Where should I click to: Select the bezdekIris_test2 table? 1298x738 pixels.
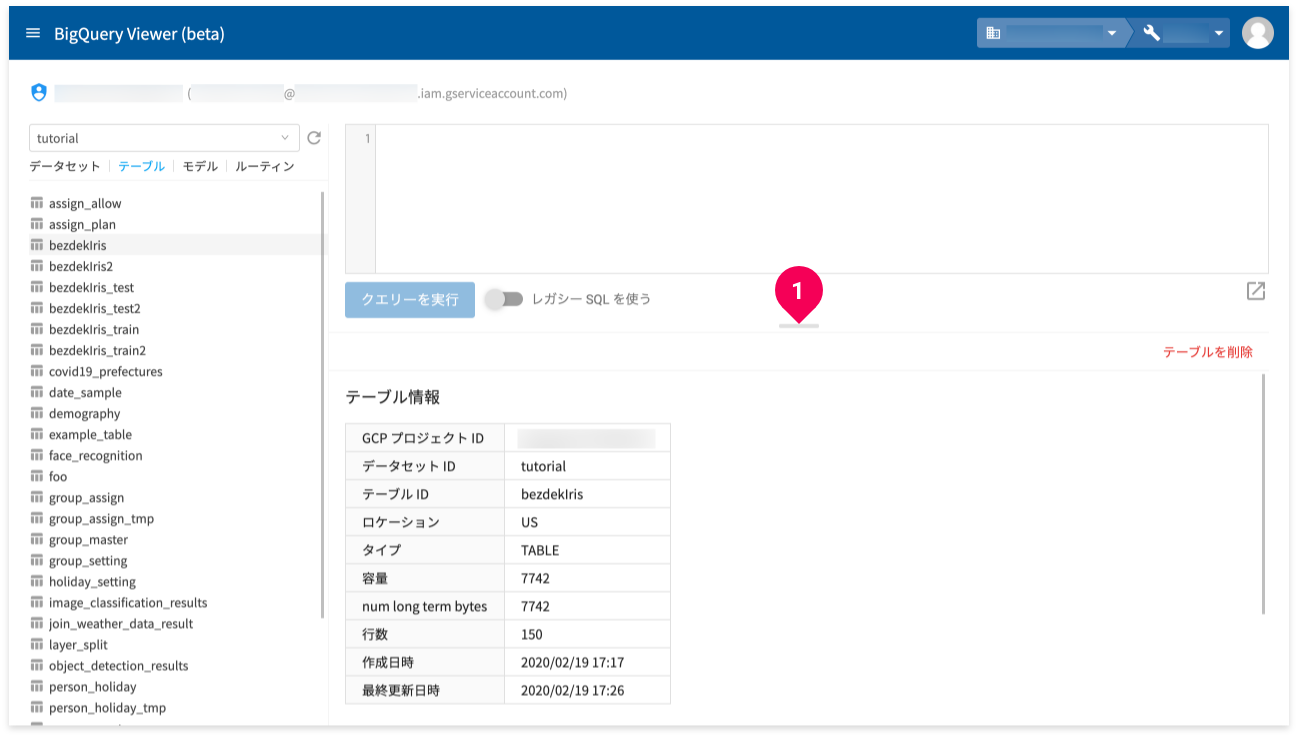coord(94,308)
